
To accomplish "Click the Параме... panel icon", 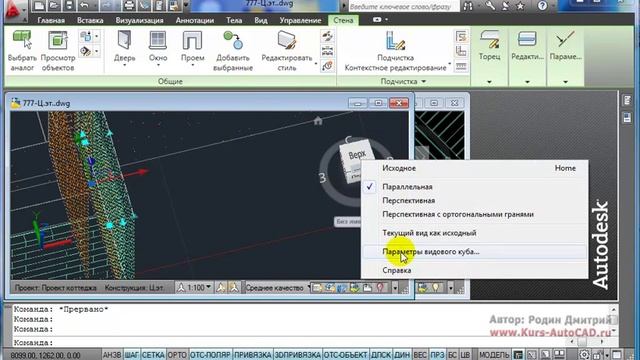I will point(565,40).
